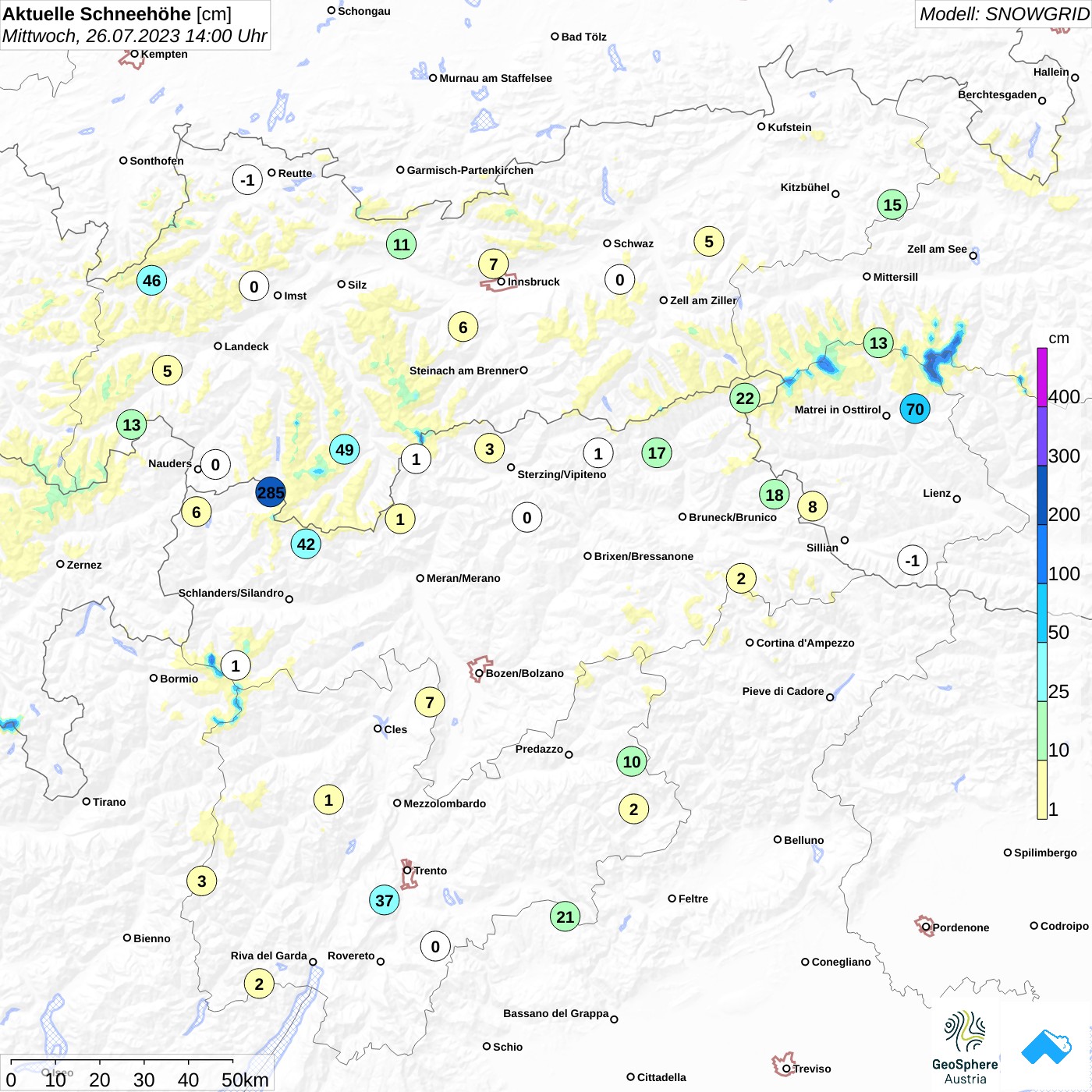Click the green 10–25 cm legend band
Screen dimensions: 1092x1092
point(1042,731)
